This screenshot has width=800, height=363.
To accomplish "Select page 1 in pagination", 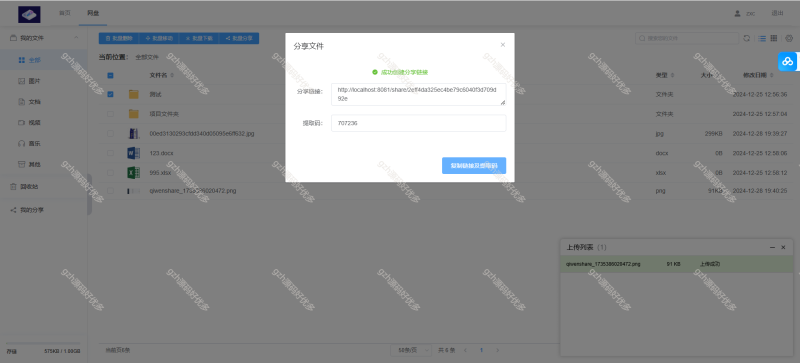I will click(481, 350).
